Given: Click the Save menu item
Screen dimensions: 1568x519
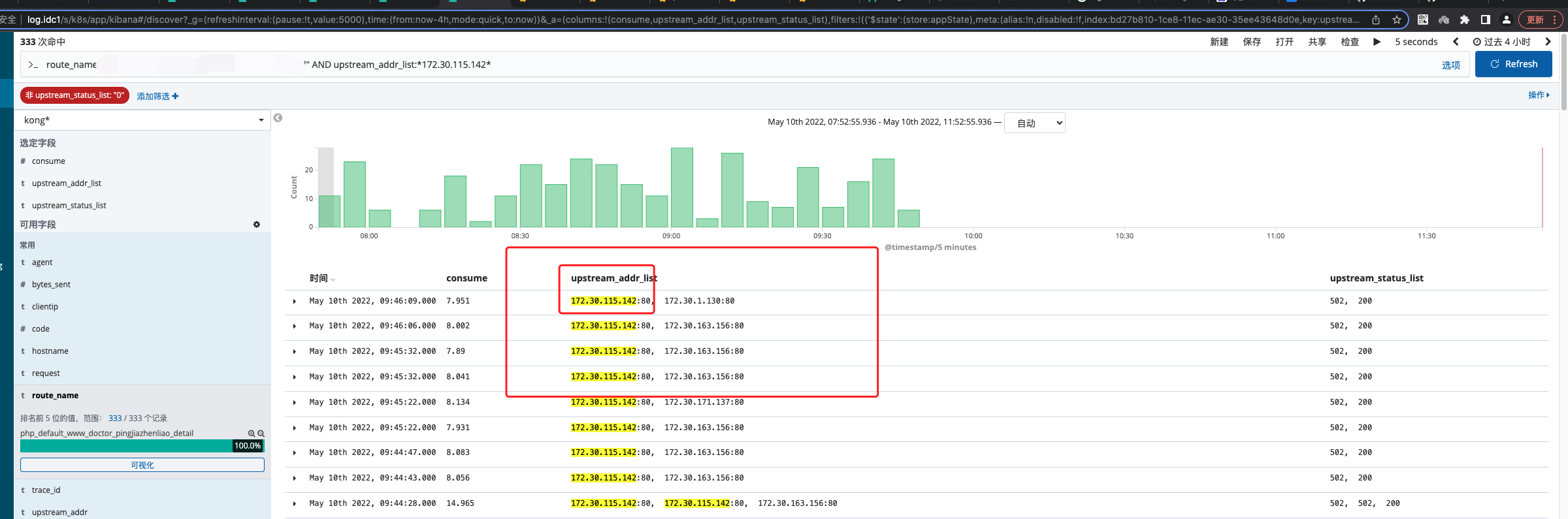Looking at the screenshot, I should pos(1252,42).
